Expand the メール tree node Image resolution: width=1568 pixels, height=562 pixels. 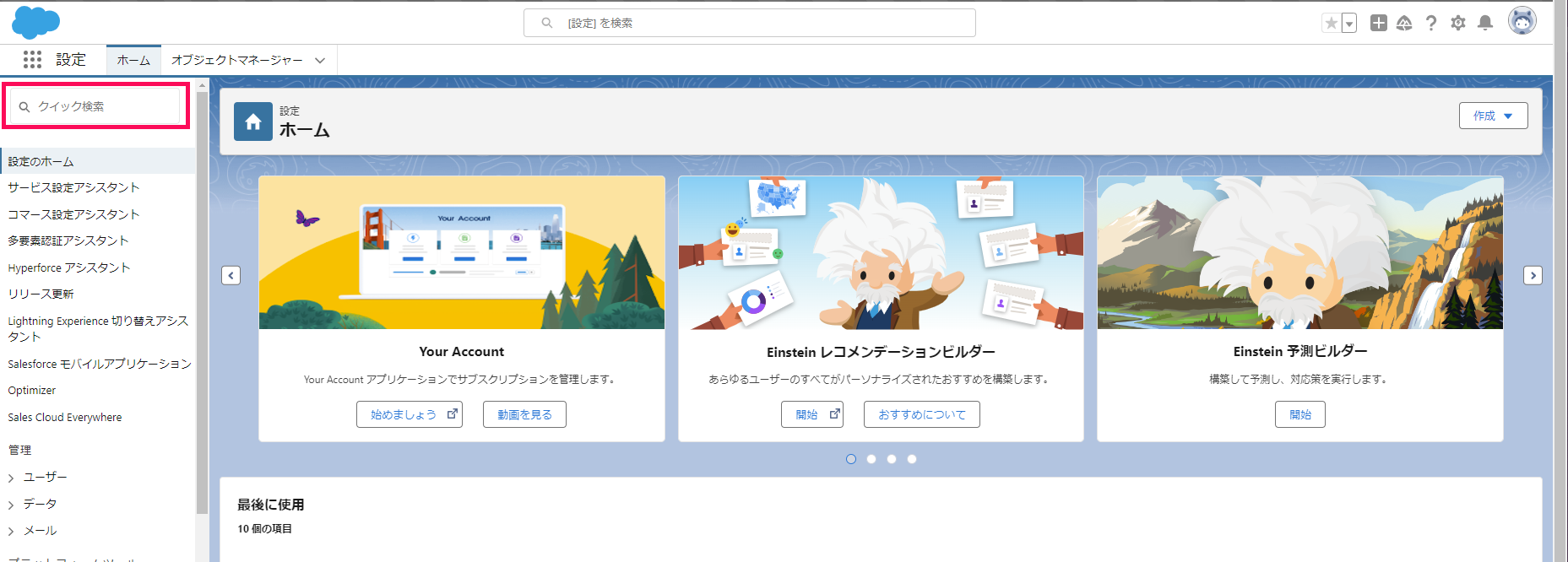[x=11, y=531]
